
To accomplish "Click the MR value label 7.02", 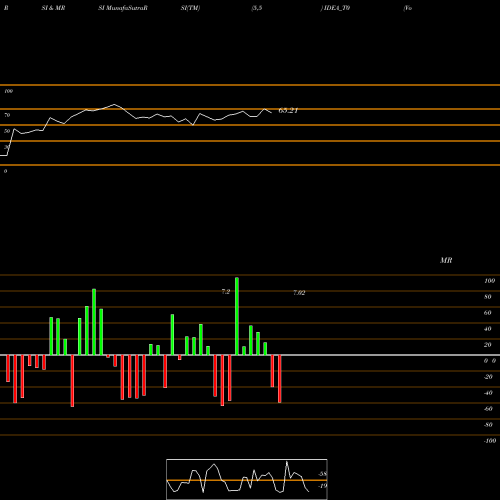I will [299, 293].
